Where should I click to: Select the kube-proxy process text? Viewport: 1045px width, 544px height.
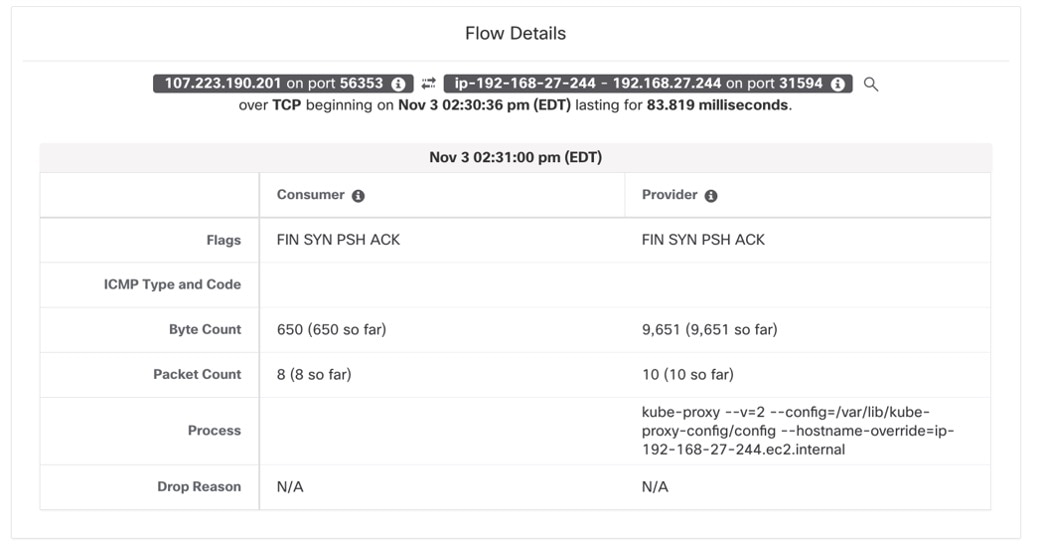798,431
